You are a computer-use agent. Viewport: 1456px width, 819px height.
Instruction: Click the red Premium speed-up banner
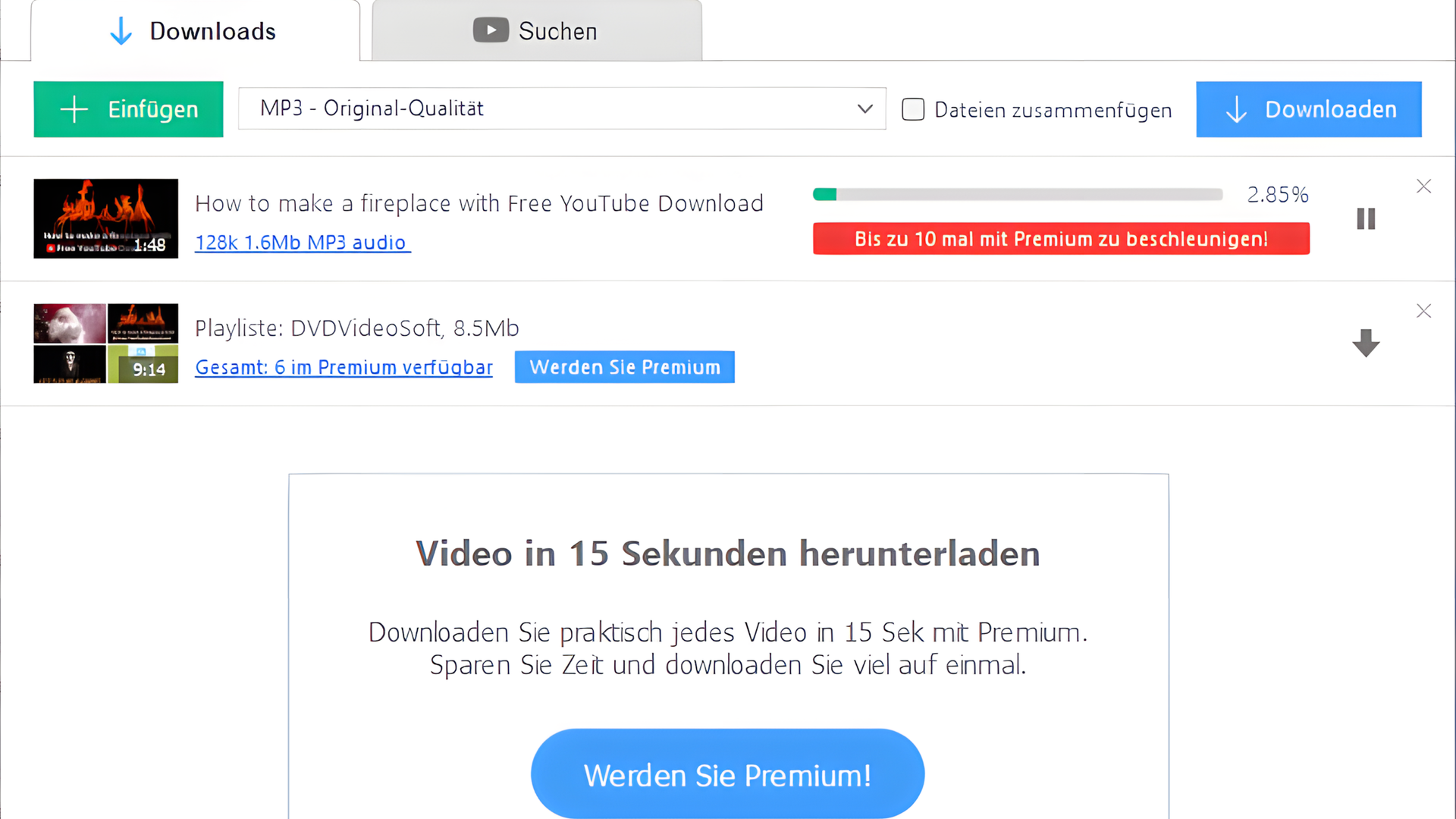tap(1061, 238)
